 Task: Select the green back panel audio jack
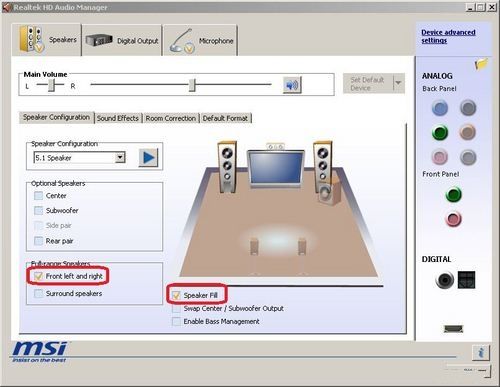[x=440, y=133]
